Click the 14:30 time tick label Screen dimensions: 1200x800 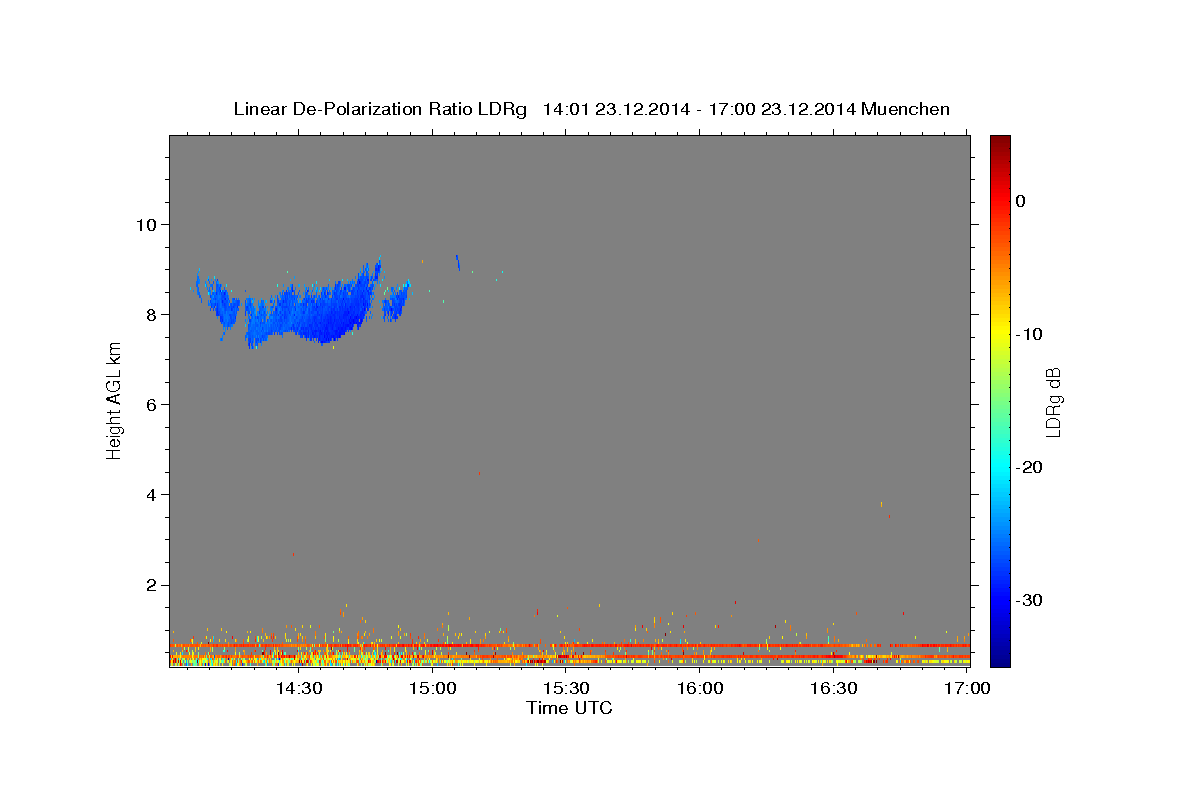pos(298,688)
